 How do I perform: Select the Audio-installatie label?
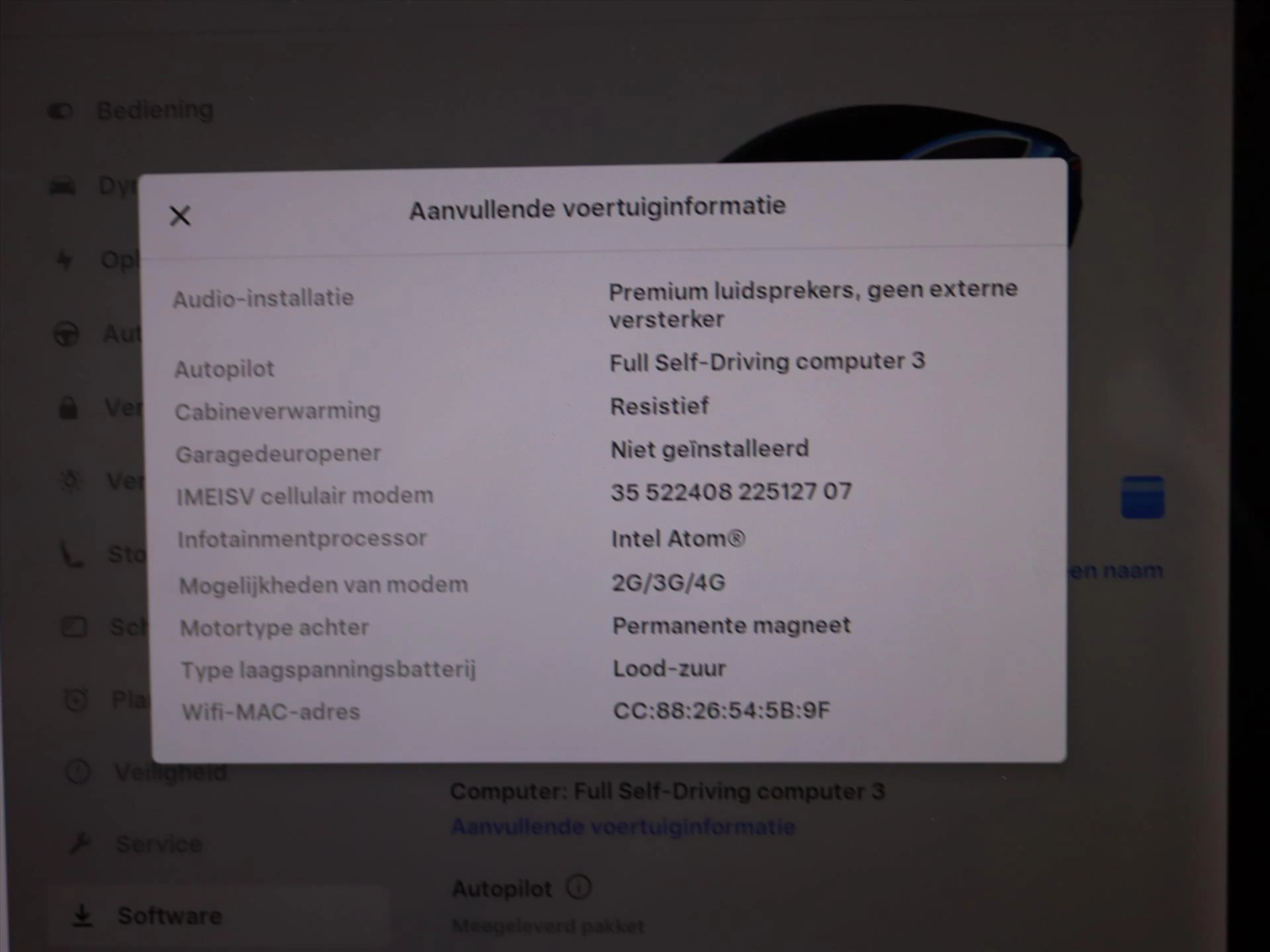coord(263,299)
